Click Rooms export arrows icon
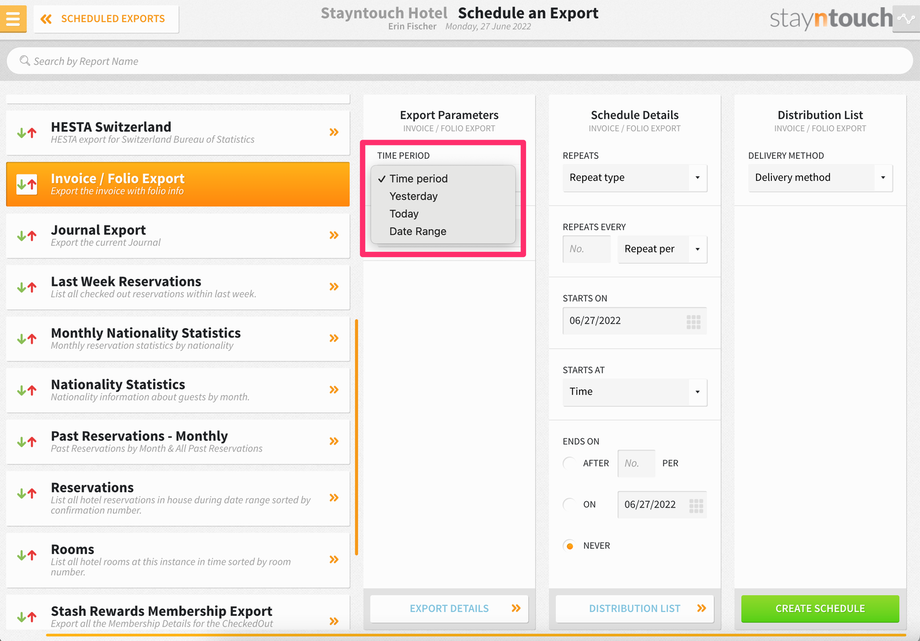This screenshot has height=641, width=920. point(27,555)
